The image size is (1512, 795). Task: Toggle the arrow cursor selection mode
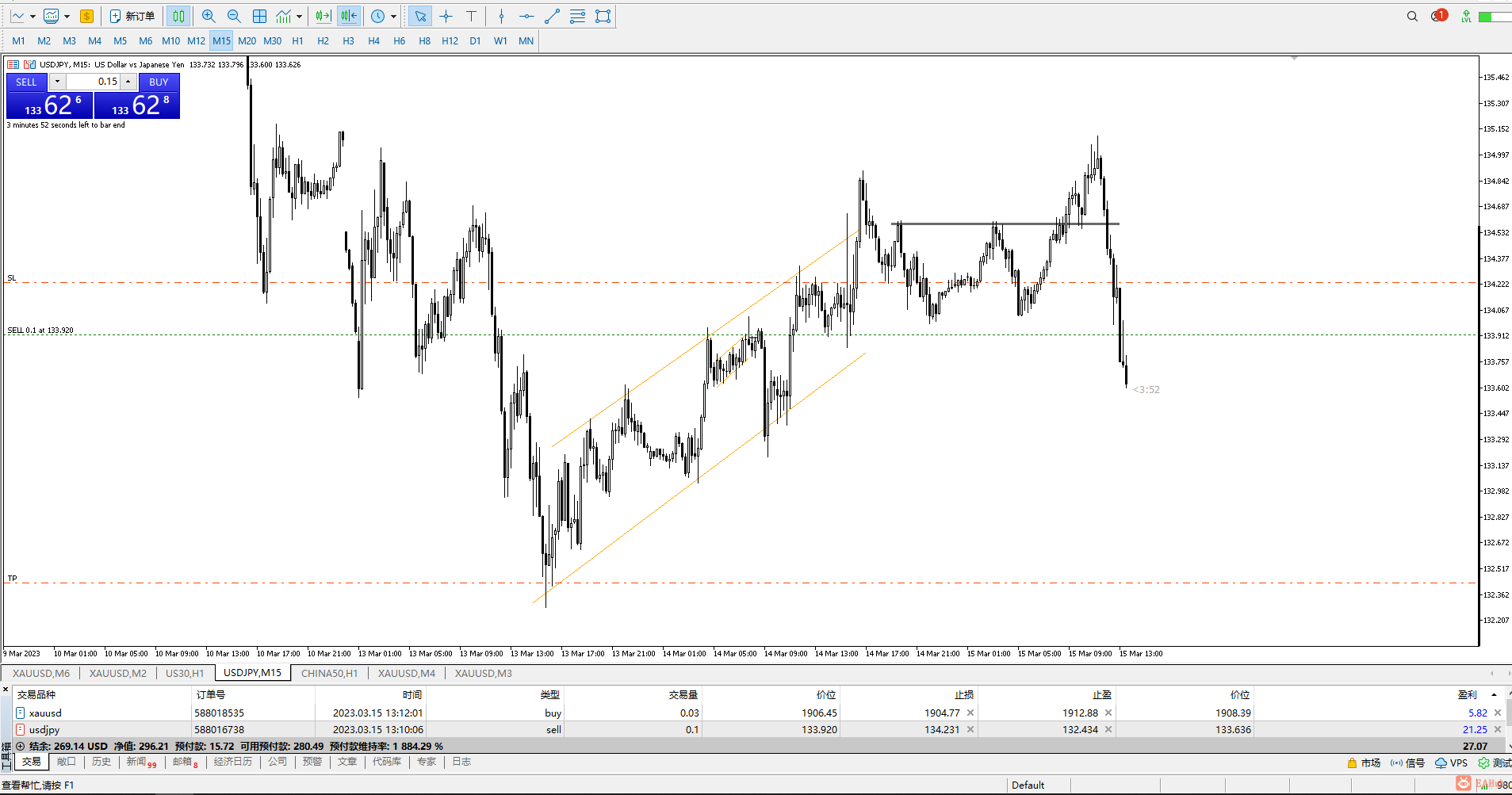pos(420,16)
